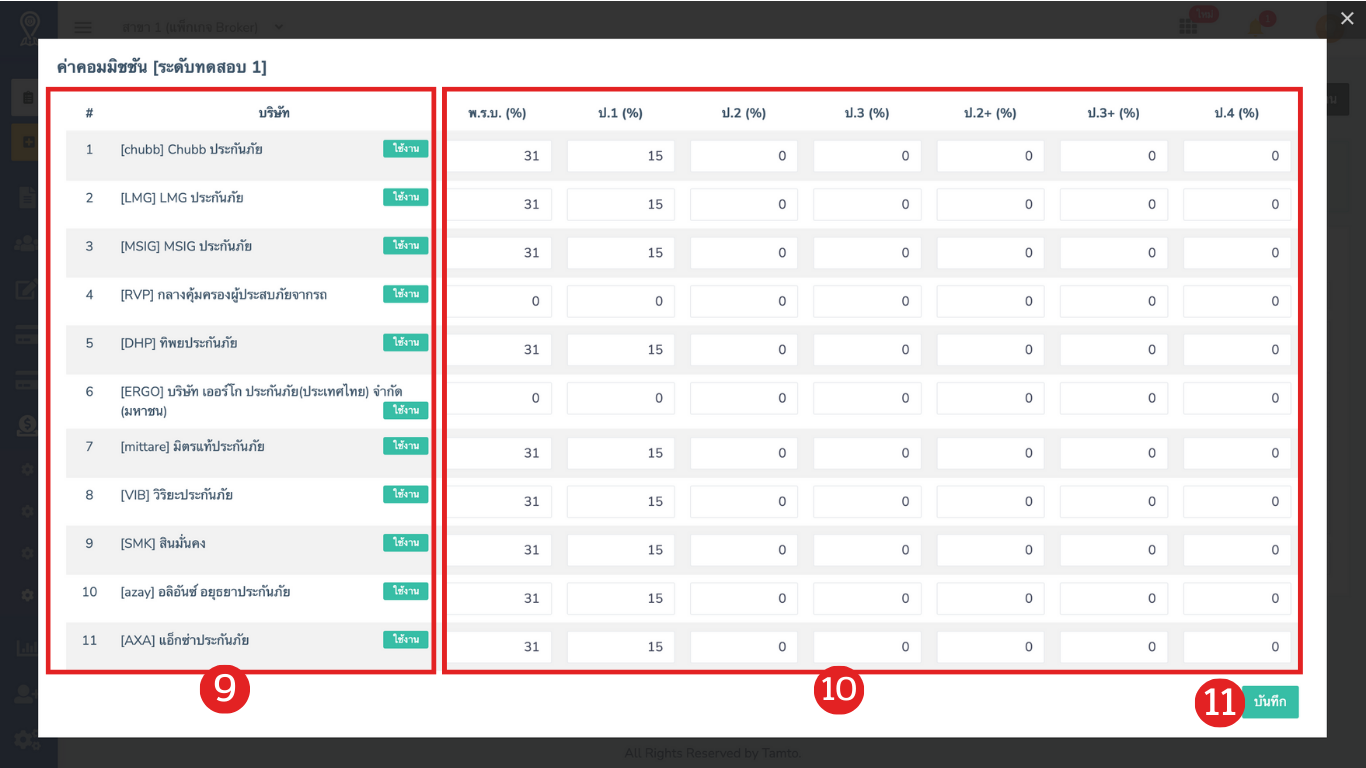Screen dimensions: 1366x768
Task: Toggle the ใช้งาน badge for SMK สินมั่นคง
Action: pos(406,542)
